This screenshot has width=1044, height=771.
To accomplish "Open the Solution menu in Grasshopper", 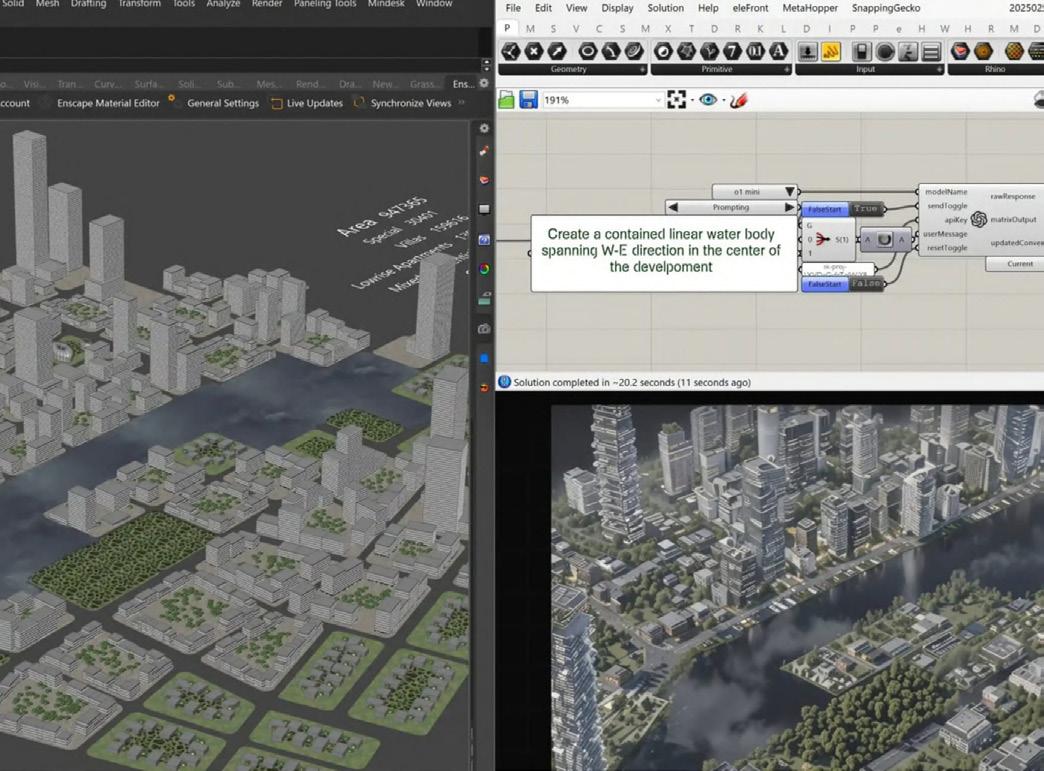I will (665, 8).
